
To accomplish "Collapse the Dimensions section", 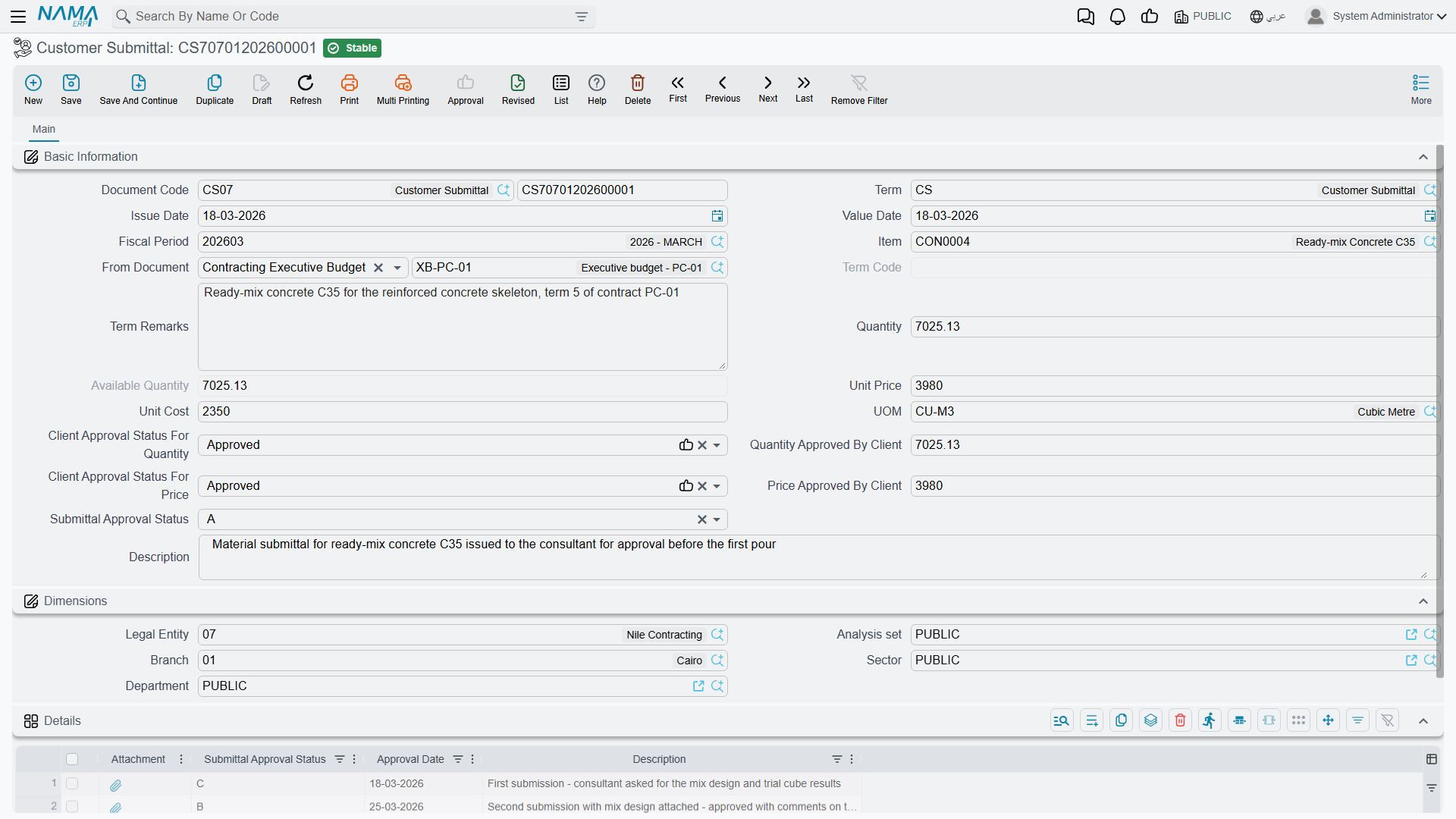I will pos(1423,601).
